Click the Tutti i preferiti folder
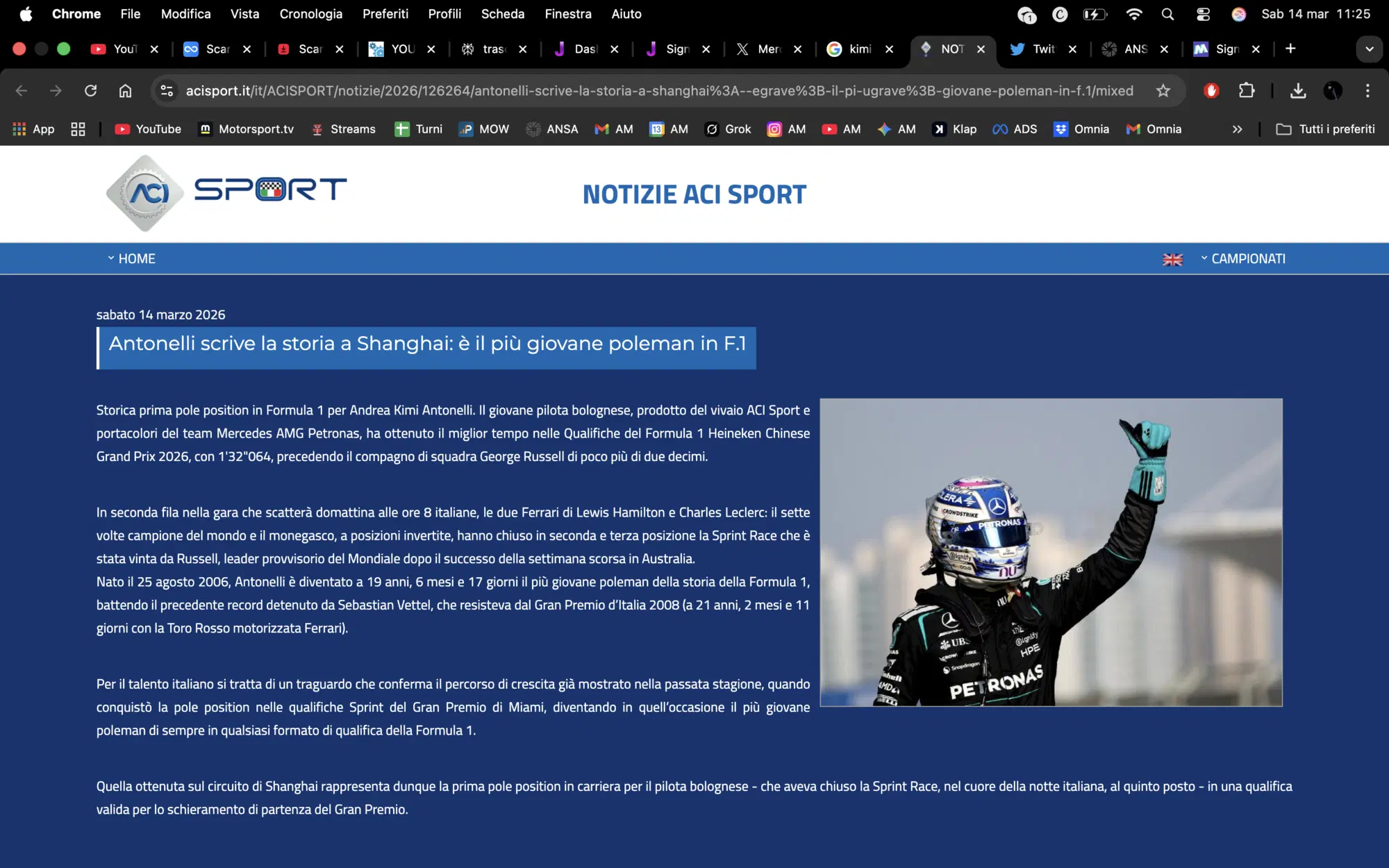The image size is (1389, 868). click(x=1325, y=128)
